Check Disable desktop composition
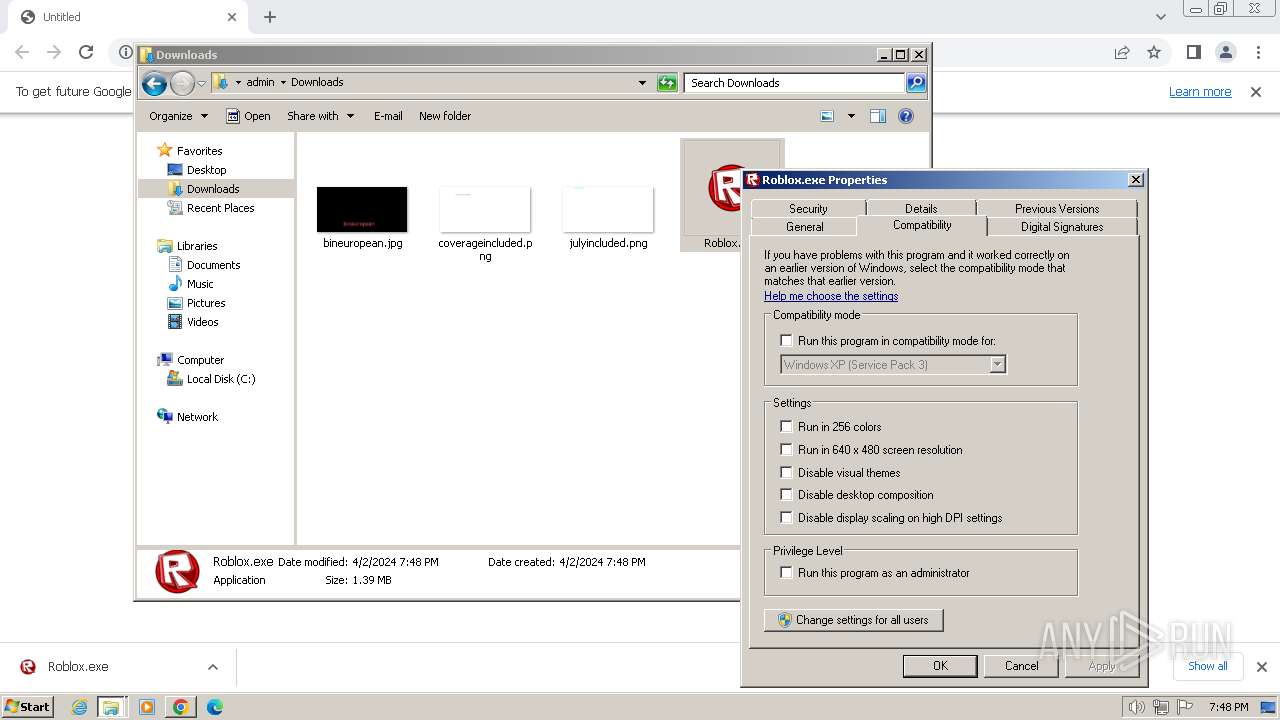Viewport: 1280px width, 720px height. point(786,495)
